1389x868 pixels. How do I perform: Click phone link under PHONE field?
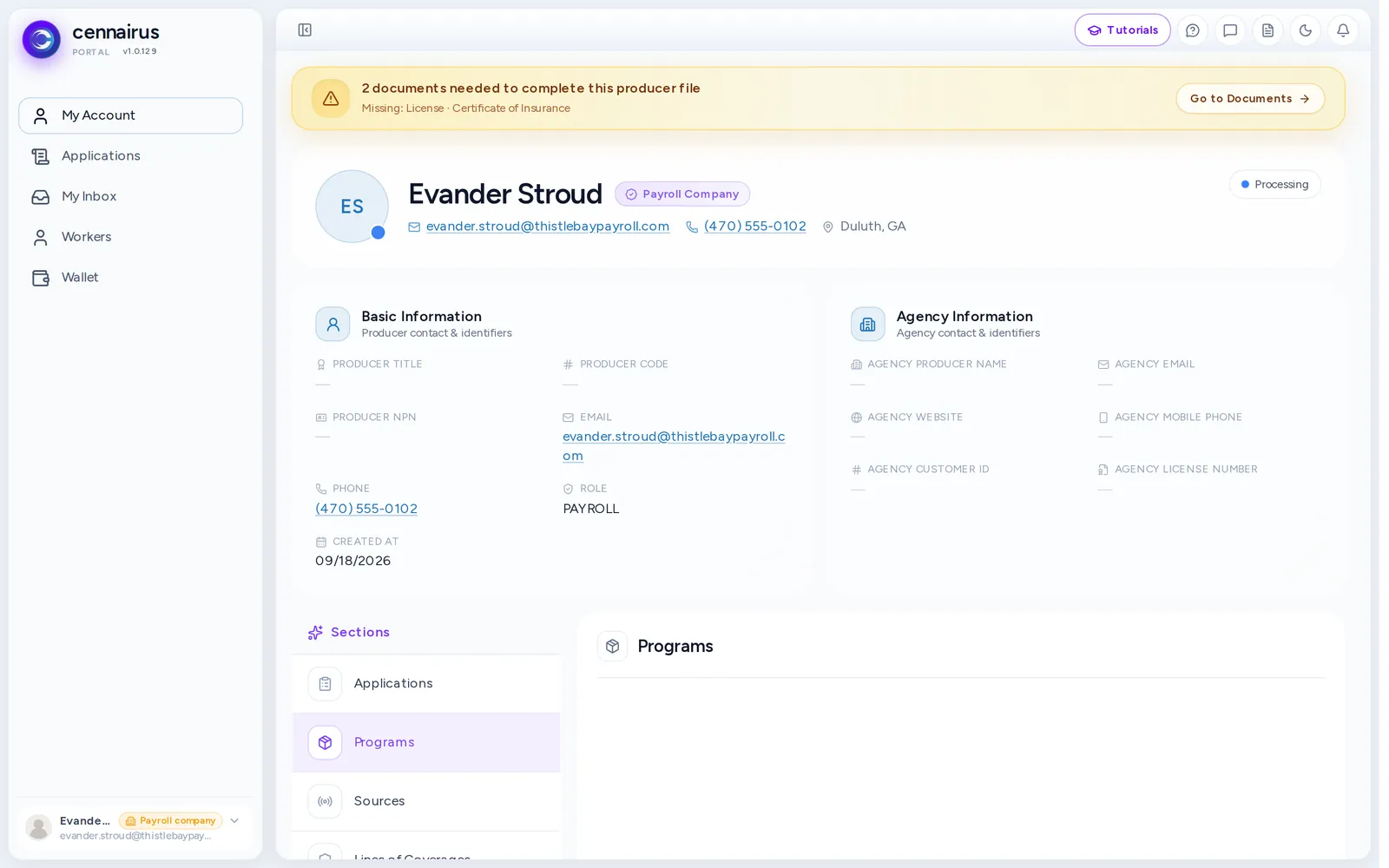coord(366,509)
